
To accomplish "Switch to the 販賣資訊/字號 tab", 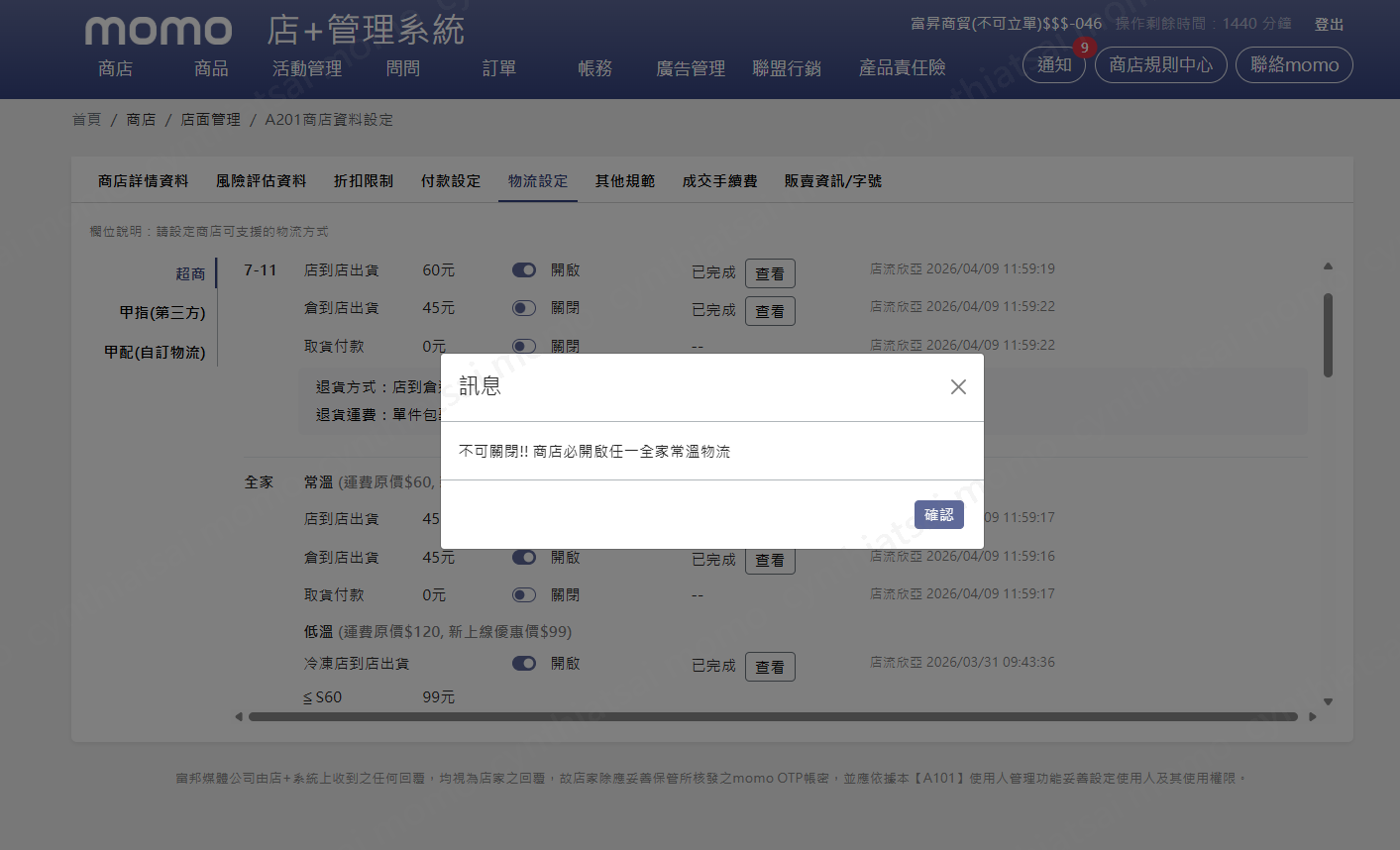I will click(x=833, y=181).
